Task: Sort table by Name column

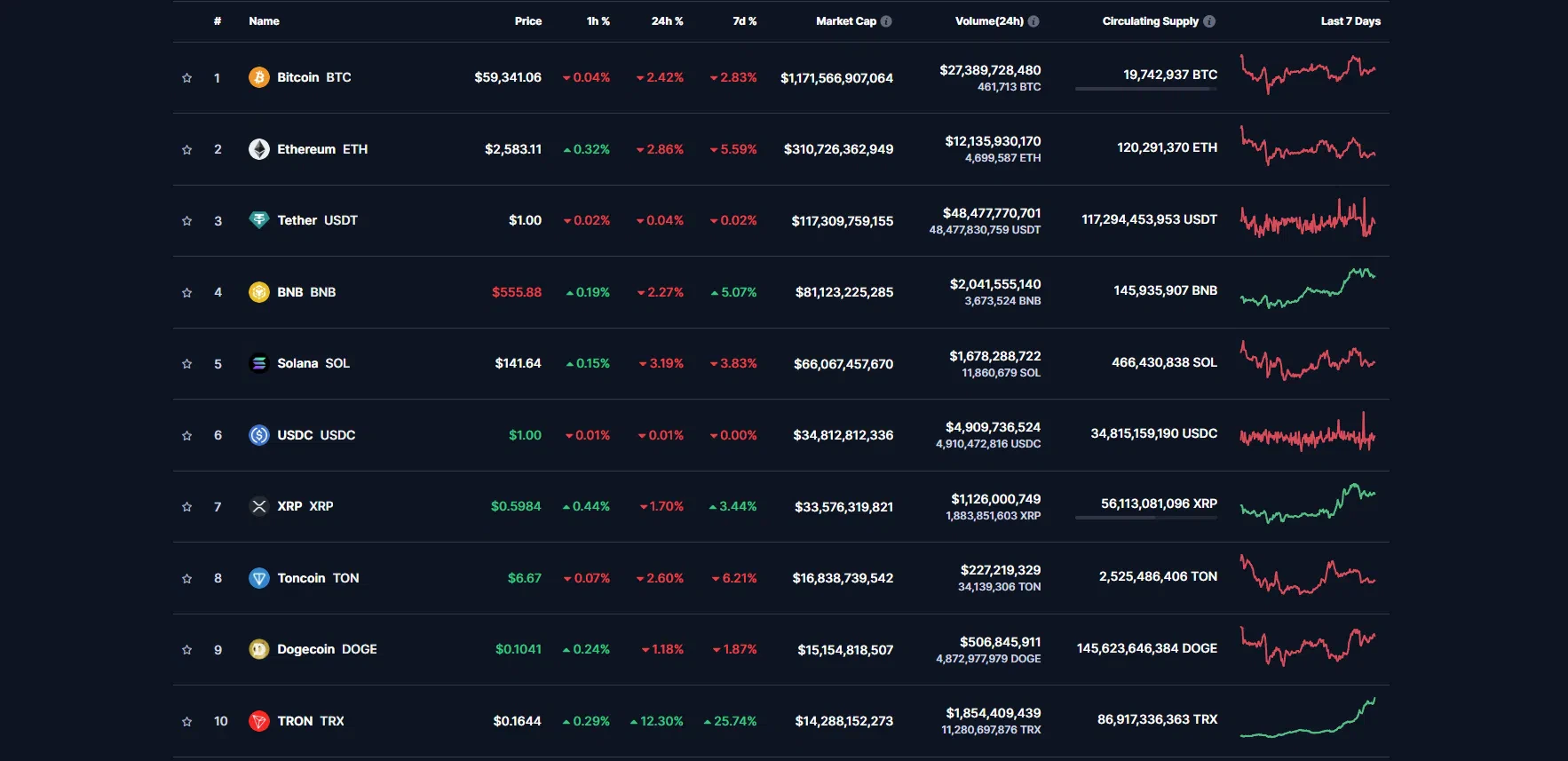Action: (264, 21)
